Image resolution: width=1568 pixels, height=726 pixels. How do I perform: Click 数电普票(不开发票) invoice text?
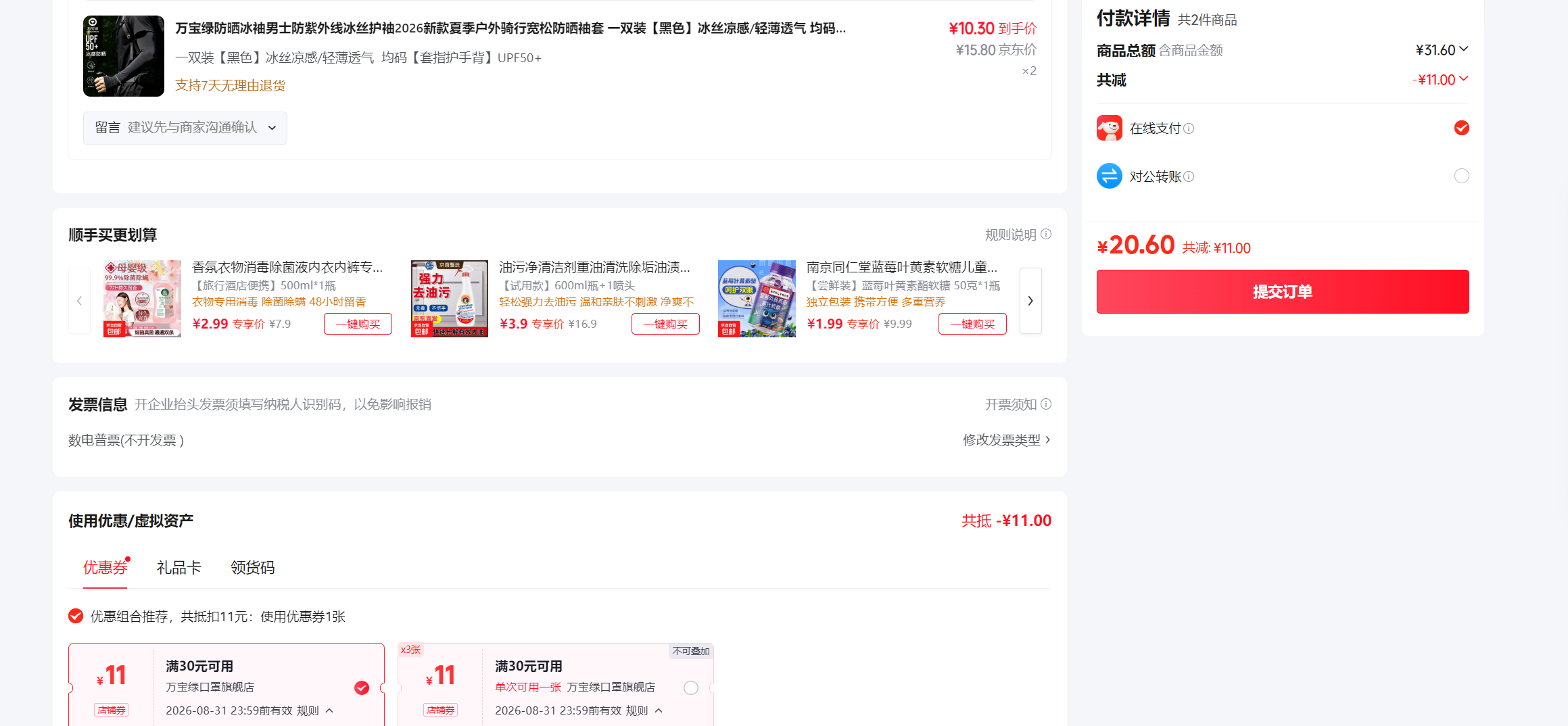126,440
